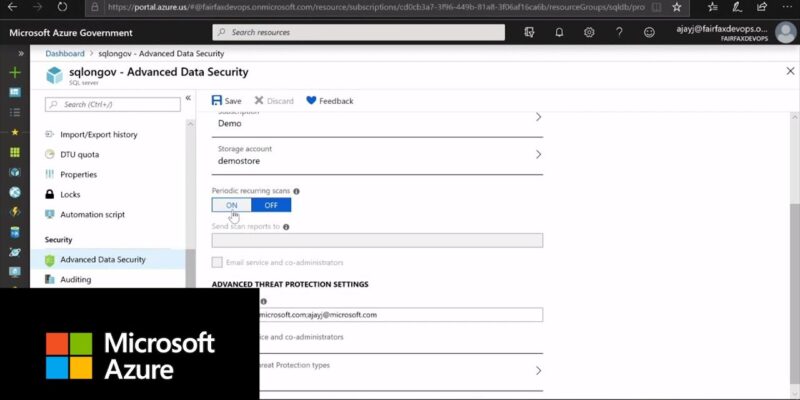Select Import/Export history in sidebar
This screenshot has width=800, height=400.
click(x=98, y=134)
